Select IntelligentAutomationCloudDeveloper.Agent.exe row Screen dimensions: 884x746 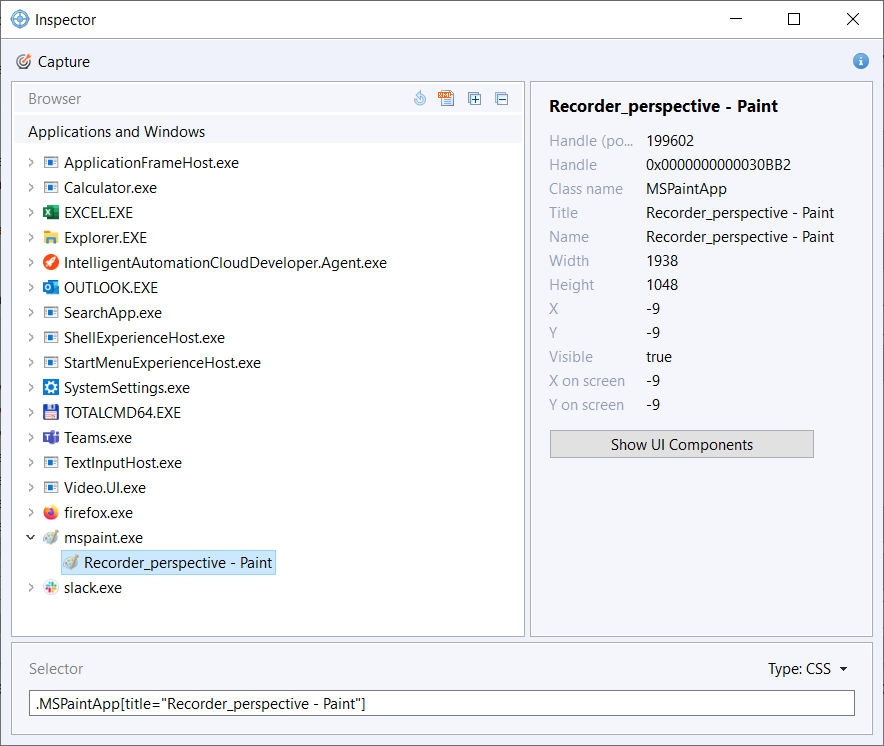225,262
